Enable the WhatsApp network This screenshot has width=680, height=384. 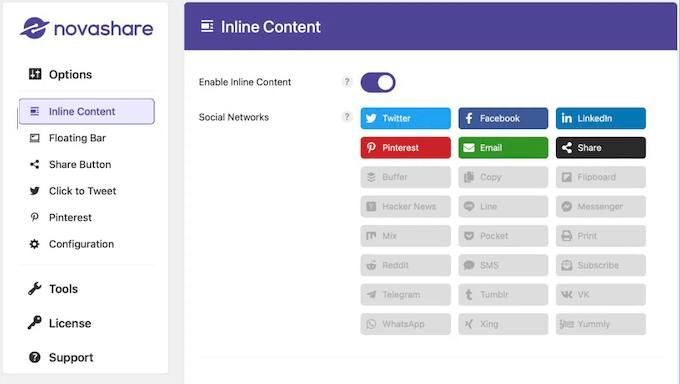pos(405,324)
